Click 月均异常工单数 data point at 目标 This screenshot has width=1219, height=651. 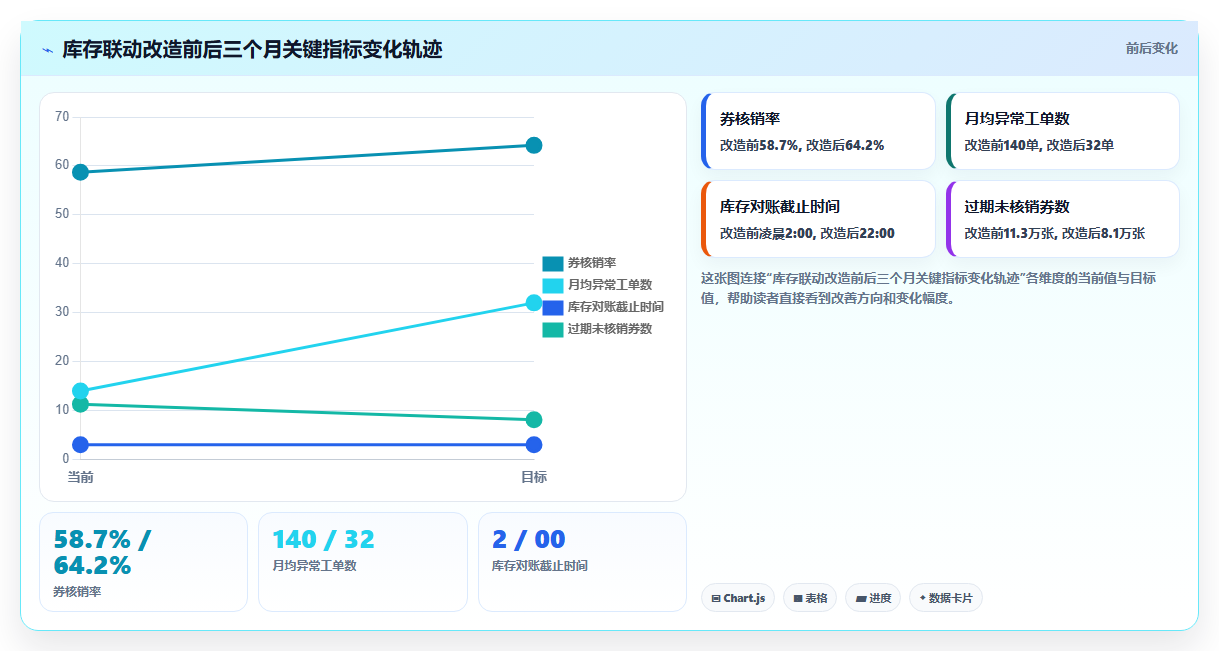[534, 303]
